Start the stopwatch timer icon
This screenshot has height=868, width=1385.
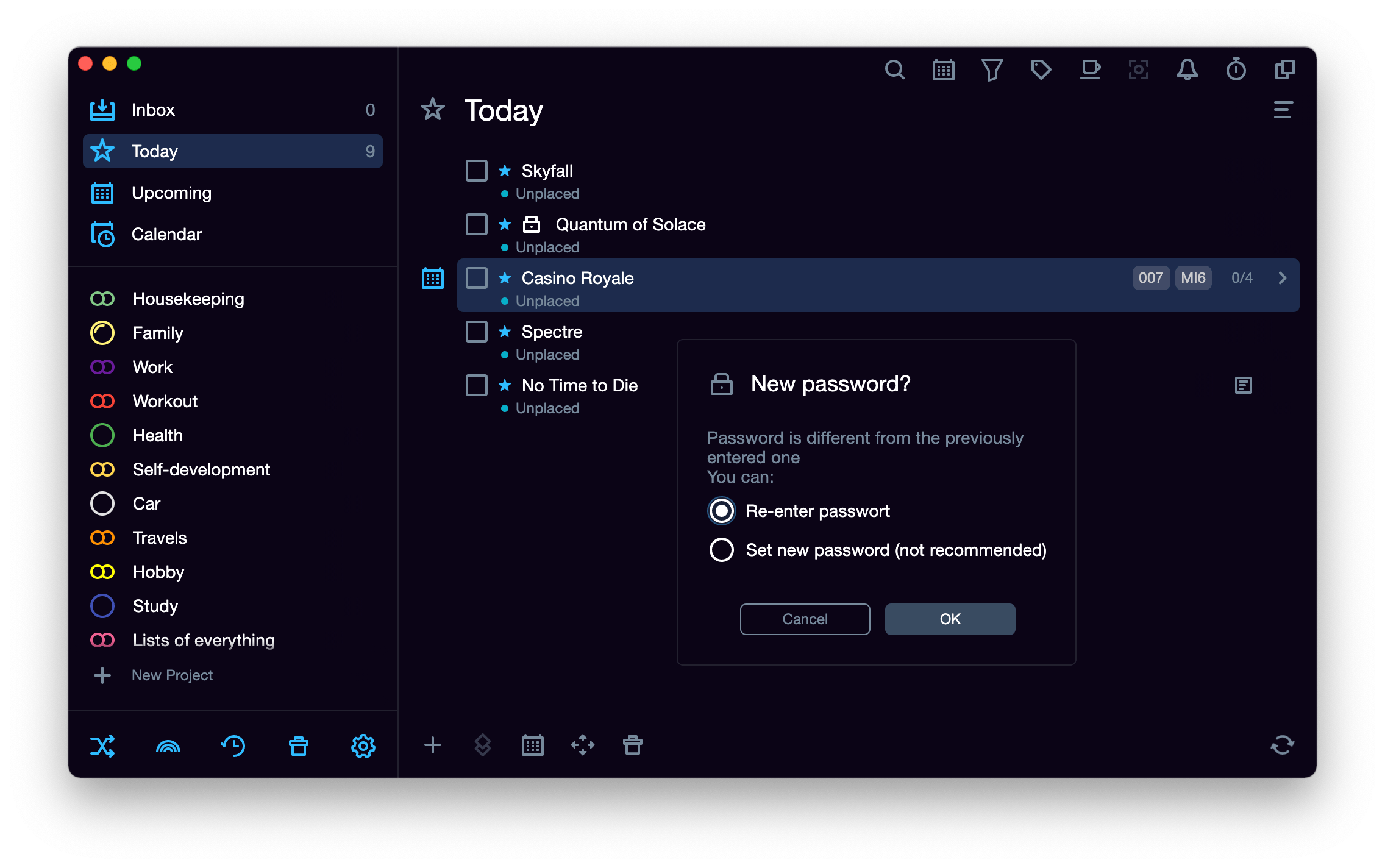[1236, 70]
